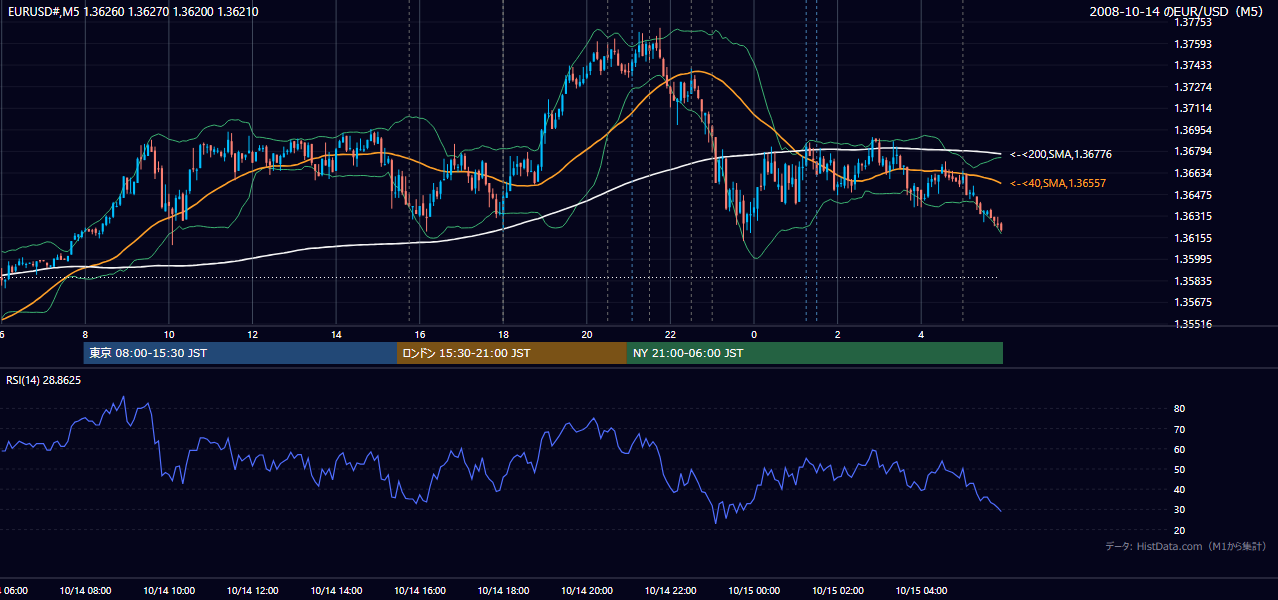The image size is (1278, 600).
Task: Click the 10/14 22:00 time label
Action: (670, 591)
